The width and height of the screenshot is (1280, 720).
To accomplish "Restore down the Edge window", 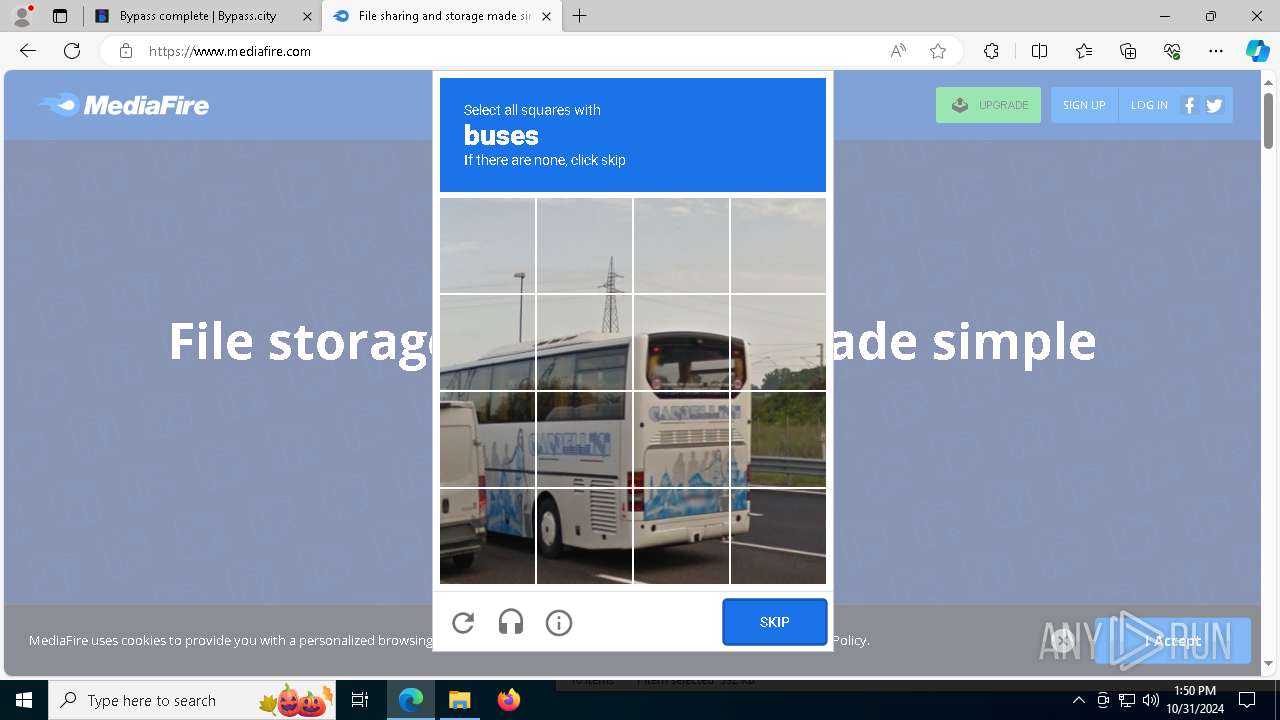I will pyautogui.click(x=1211, y=16).
